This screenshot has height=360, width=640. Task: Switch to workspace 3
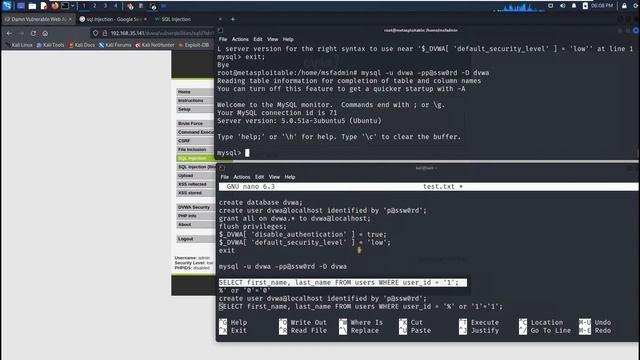105,6
